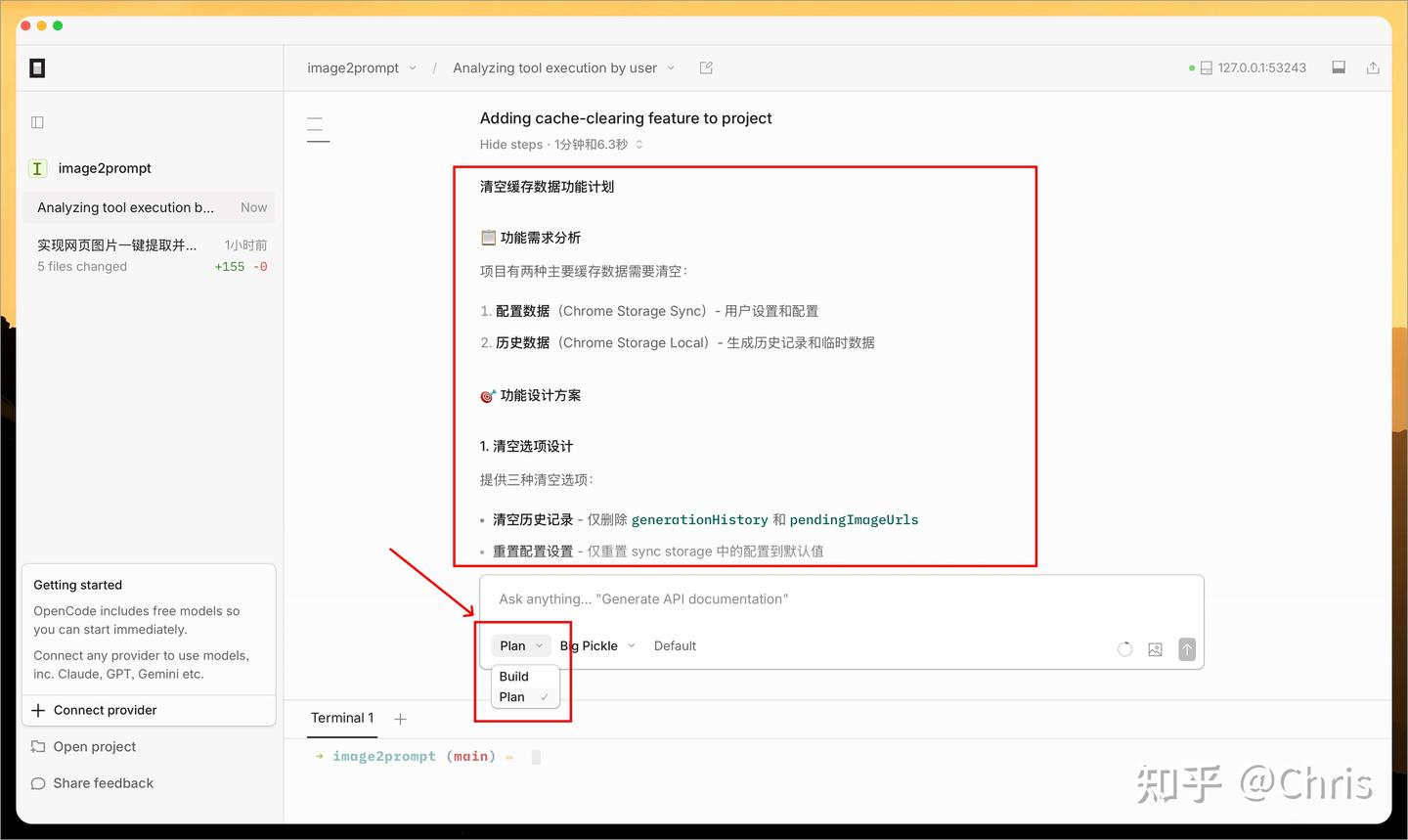Toggle the terminal panel icon in header
Screen dimensions: 1408x840
click(1339, 67)
